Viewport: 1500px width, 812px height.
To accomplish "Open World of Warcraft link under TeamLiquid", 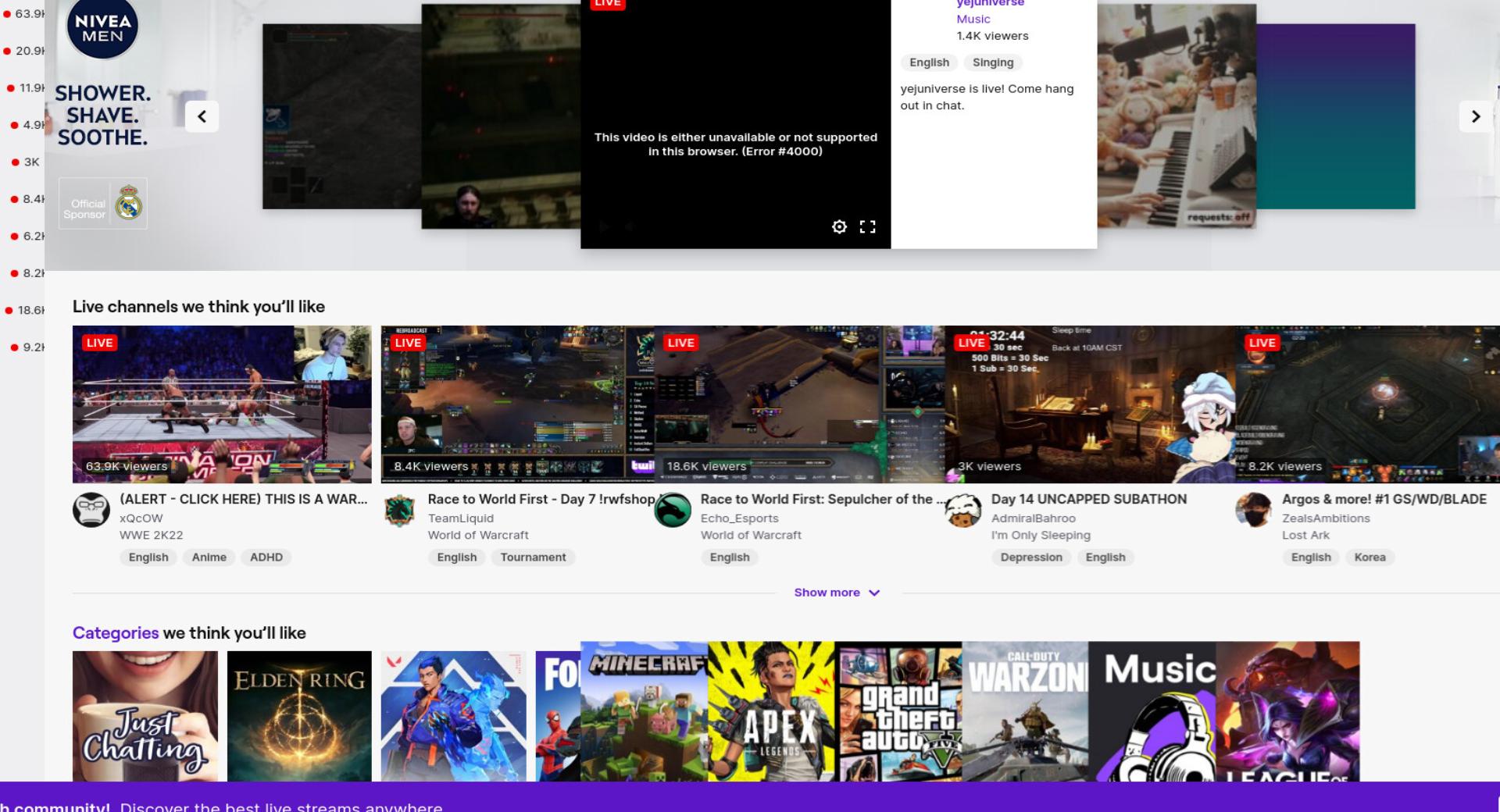I will point(478,536).
